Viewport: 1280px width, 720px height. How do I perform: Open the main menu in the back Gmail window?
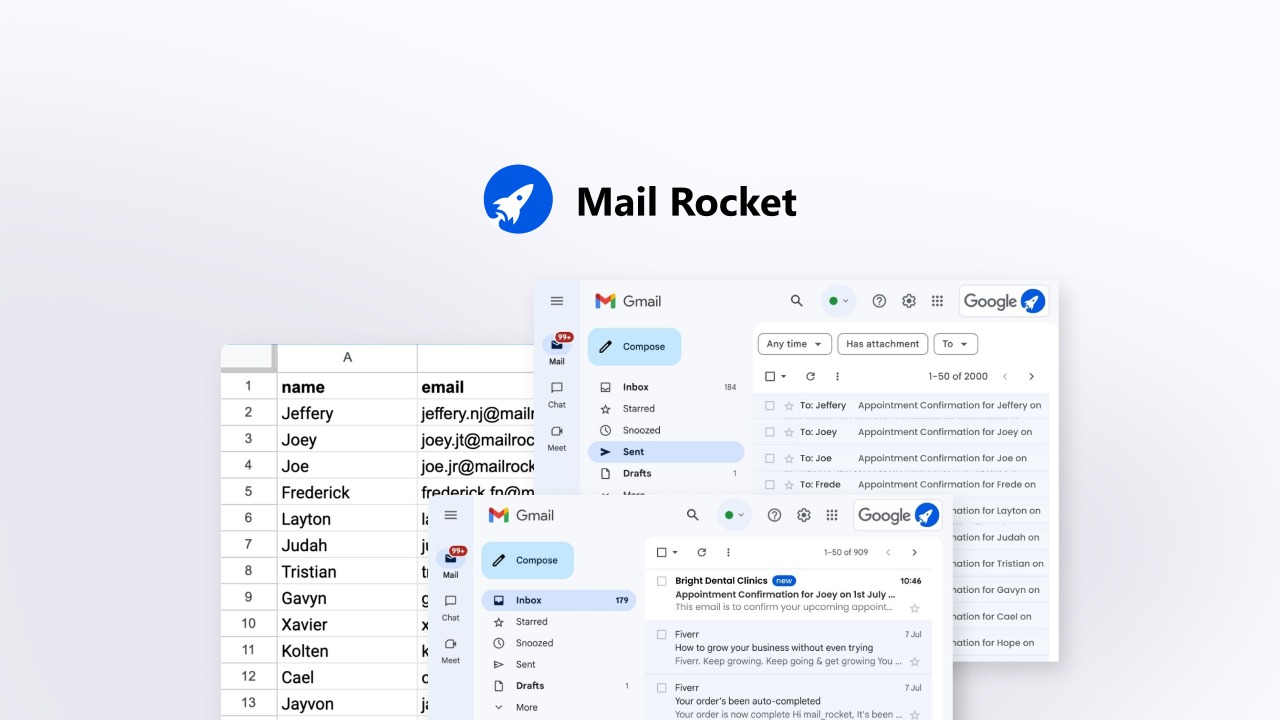(557, 301)
